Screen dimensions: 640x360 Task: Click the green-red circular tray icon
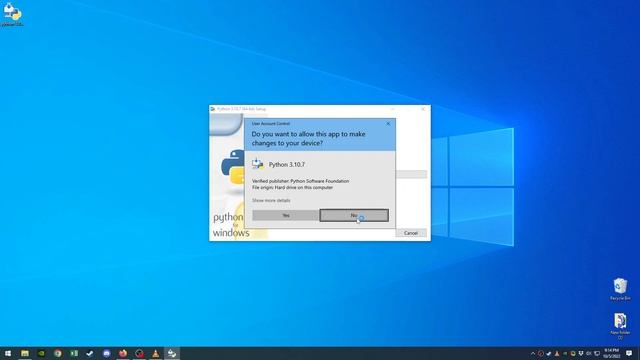click(573, 353)
